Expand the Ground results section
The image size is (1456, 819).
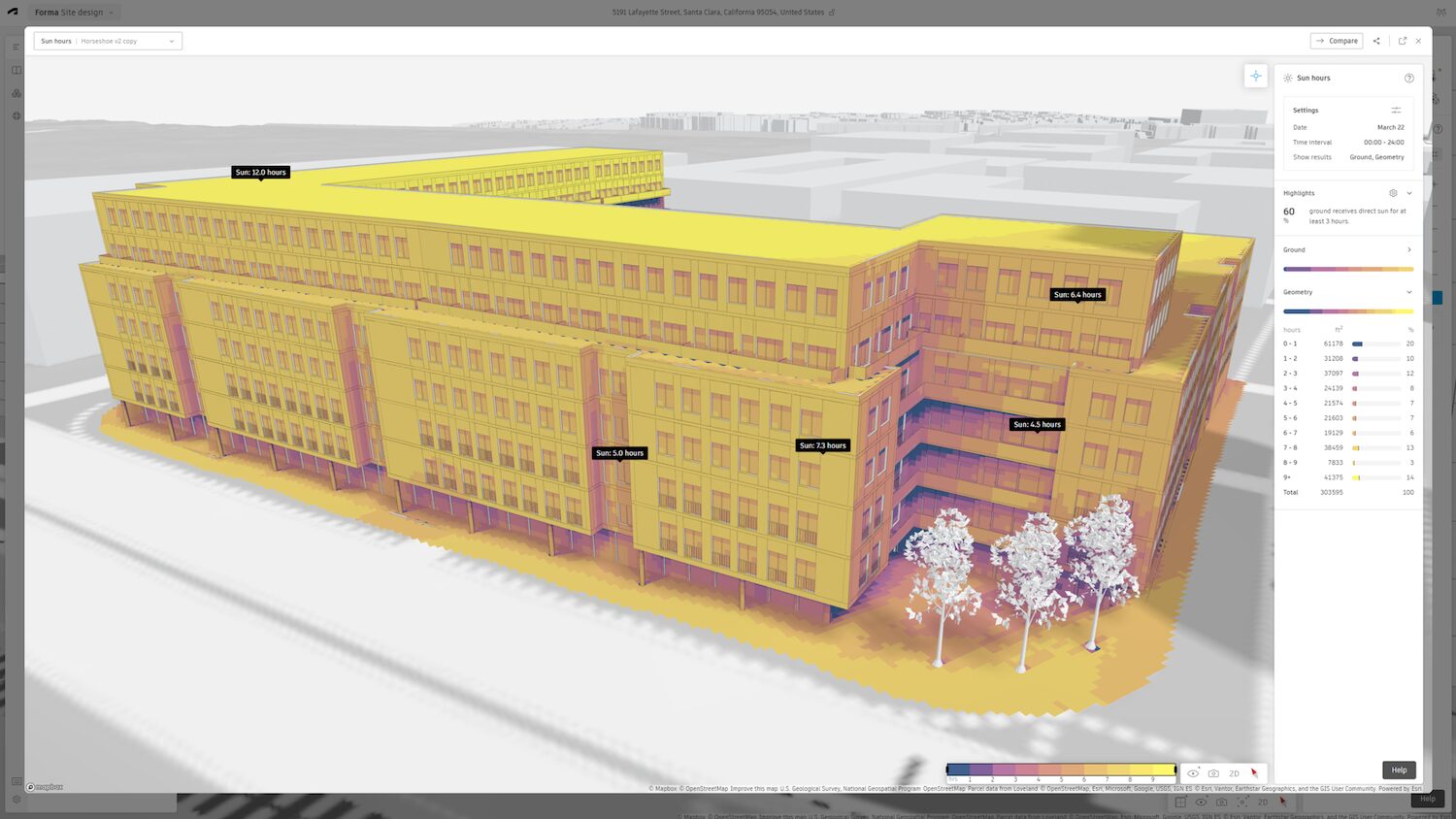pyautogui.click(x=1408, y=249)
